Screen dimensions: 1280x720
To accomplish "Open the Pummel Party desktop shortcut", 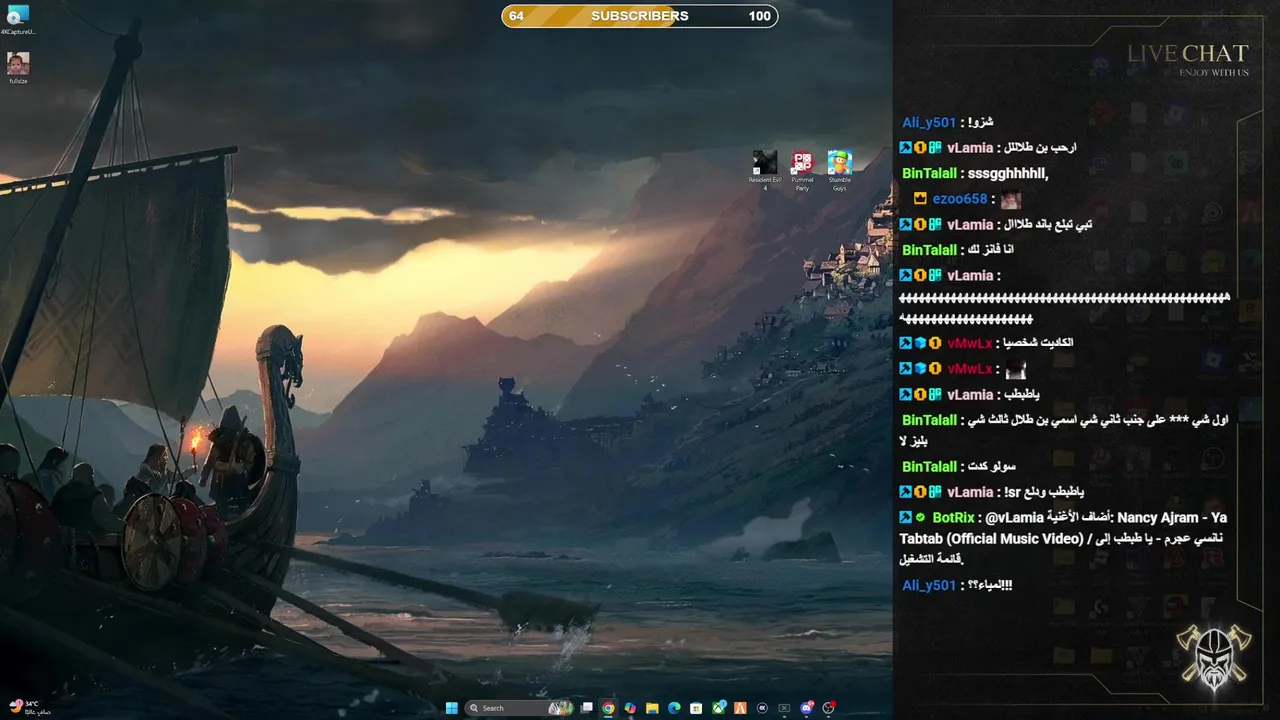I will point(802,170).
